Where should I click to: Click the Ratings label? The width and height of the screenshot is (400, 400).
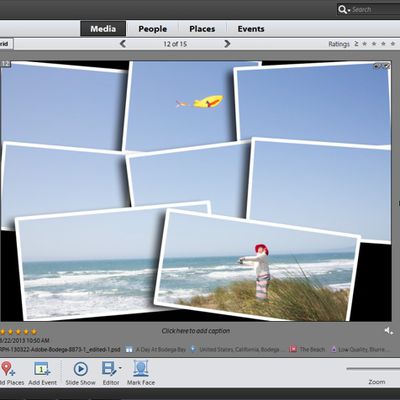[x=339, y=44]
